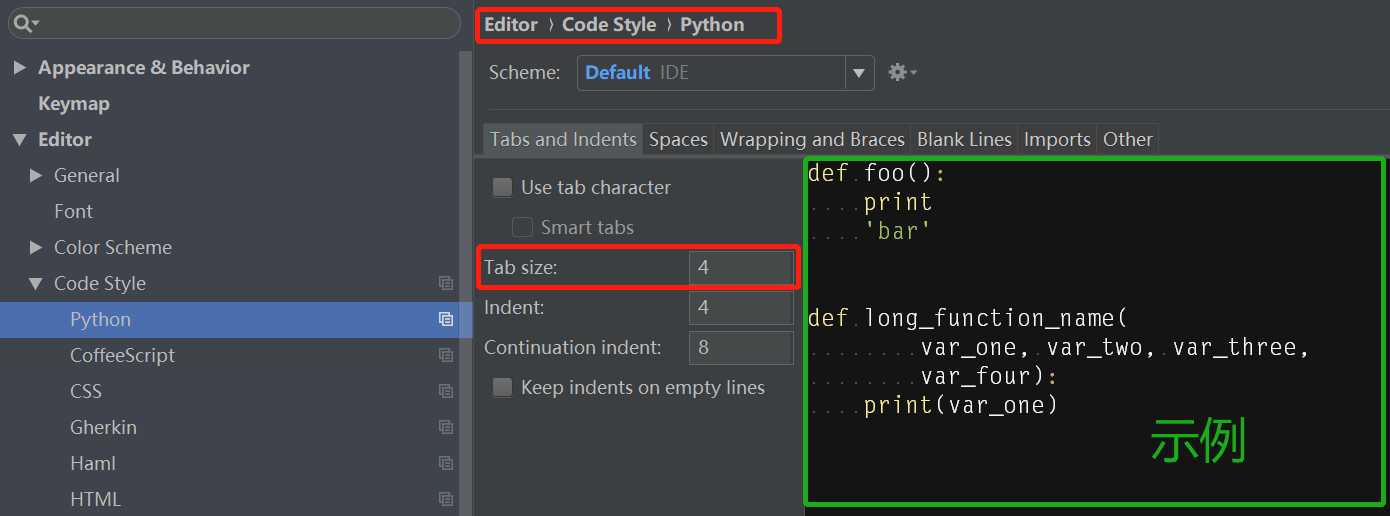
Task: Click the Continuation indent field
Action: [x=740, y=347]
